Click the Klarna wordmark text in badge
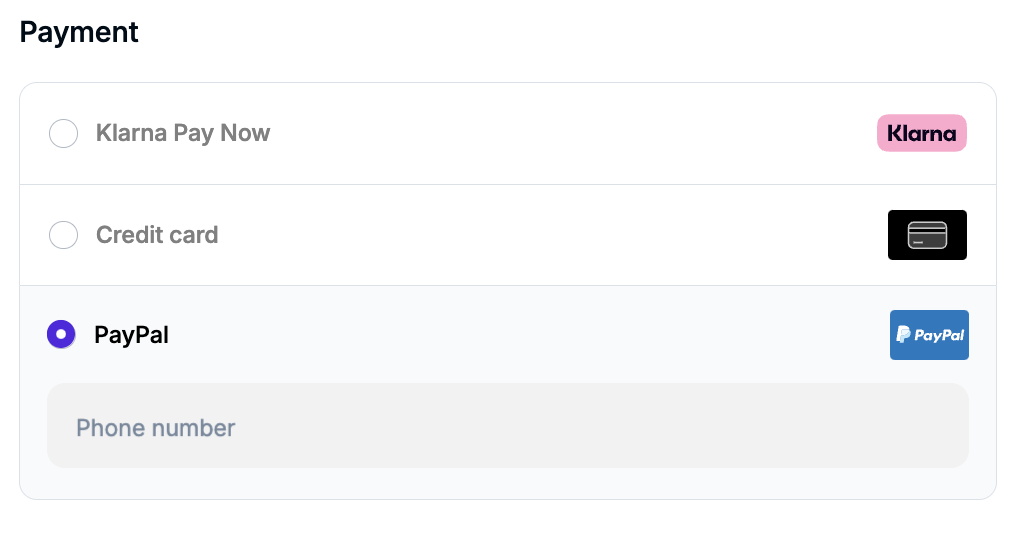 click(x=922, y=134)
